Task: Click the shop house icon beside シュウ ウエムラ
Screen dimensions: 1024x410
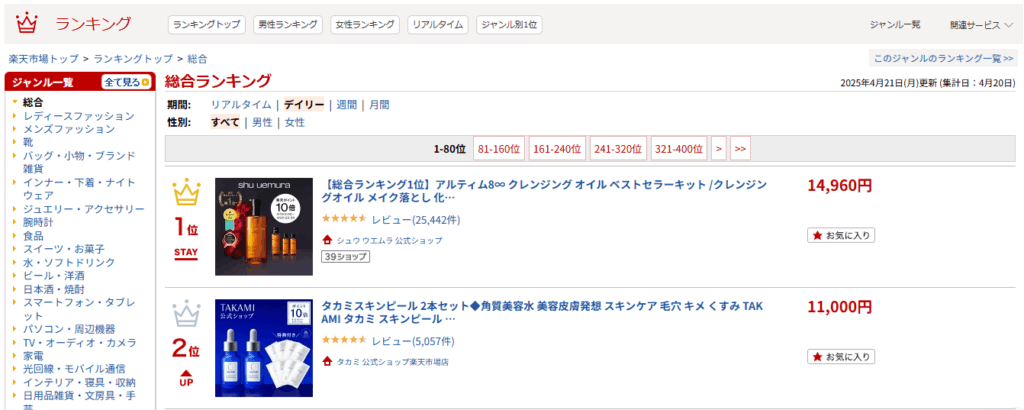Action: 327,240
